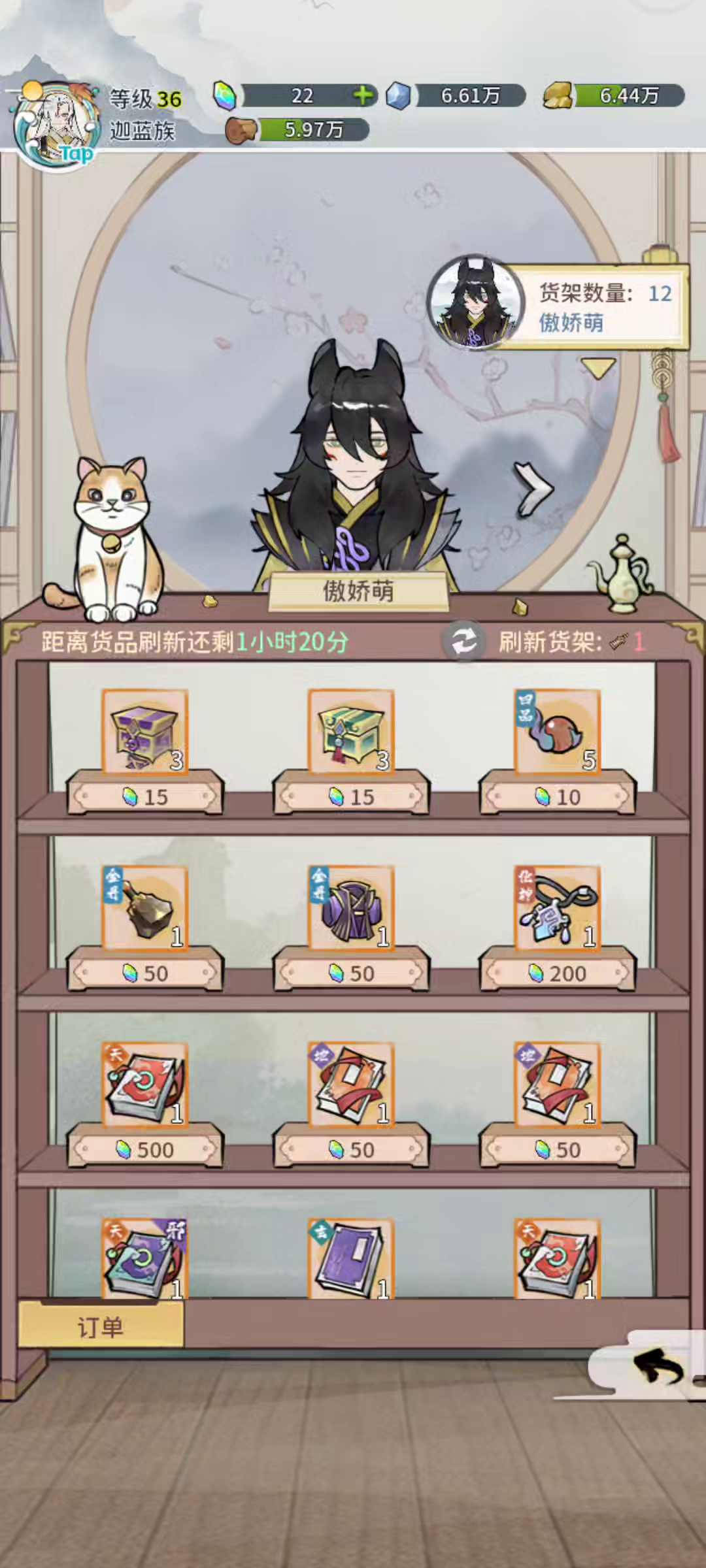Tap the 傲娇萌 name plate
The height and width of the screenshot is (1568, 706).
358,591
